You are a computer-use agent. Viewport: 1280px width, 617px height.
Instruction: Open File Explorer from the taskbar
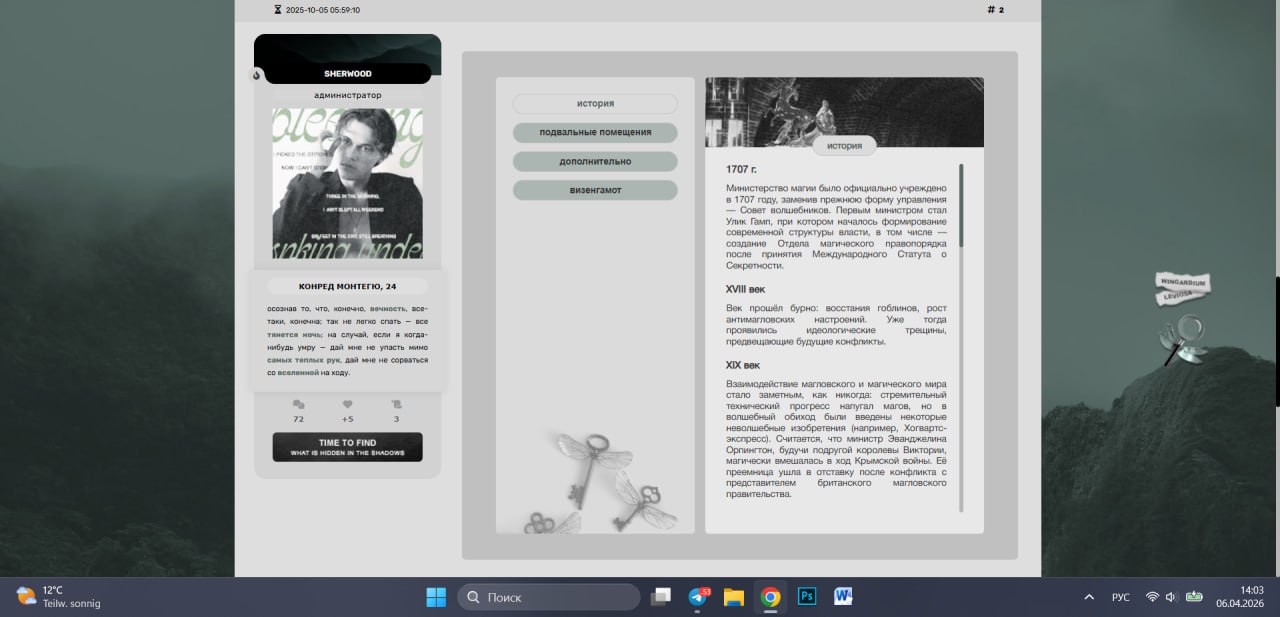(x=734, y=597)
